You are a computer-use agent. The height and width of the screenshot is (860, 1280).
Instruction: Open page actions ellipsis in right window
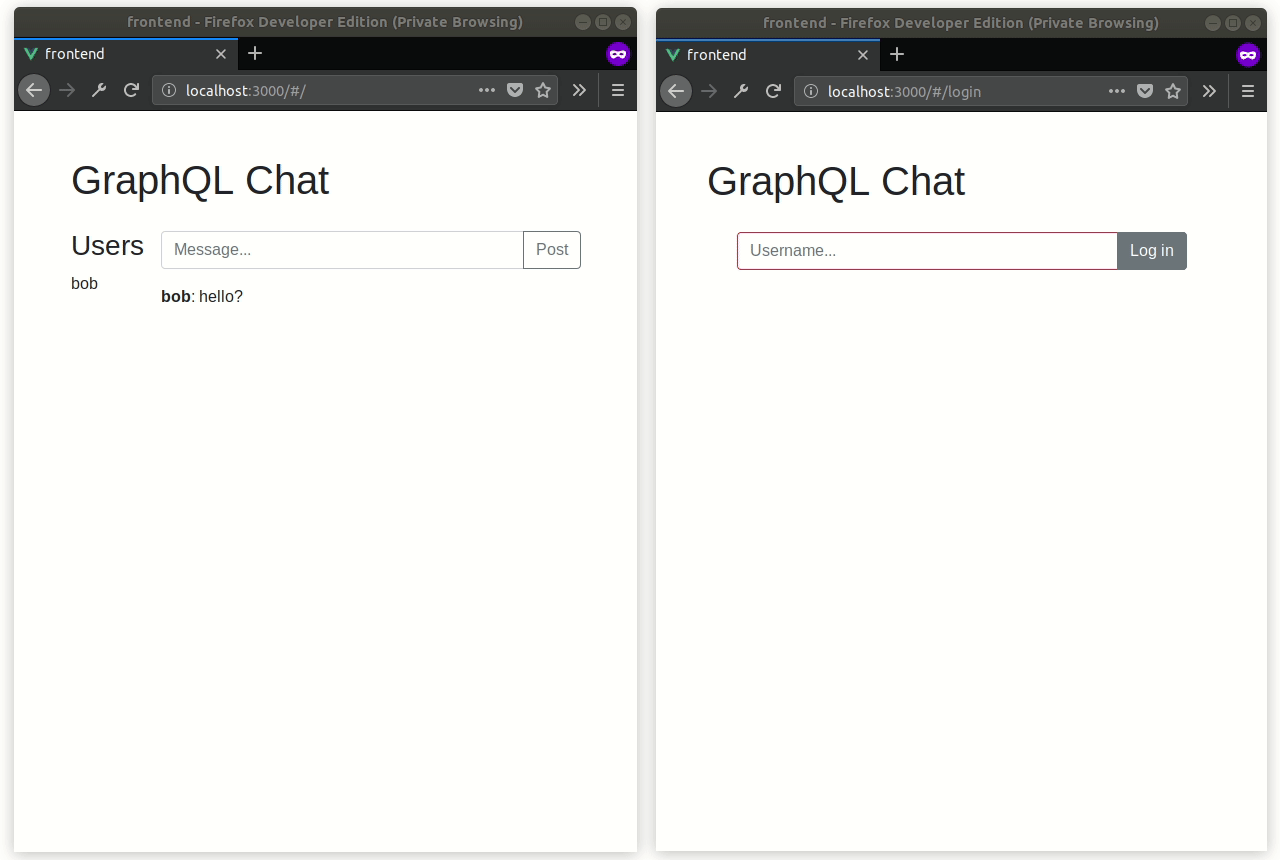(x=1117, y=91)
